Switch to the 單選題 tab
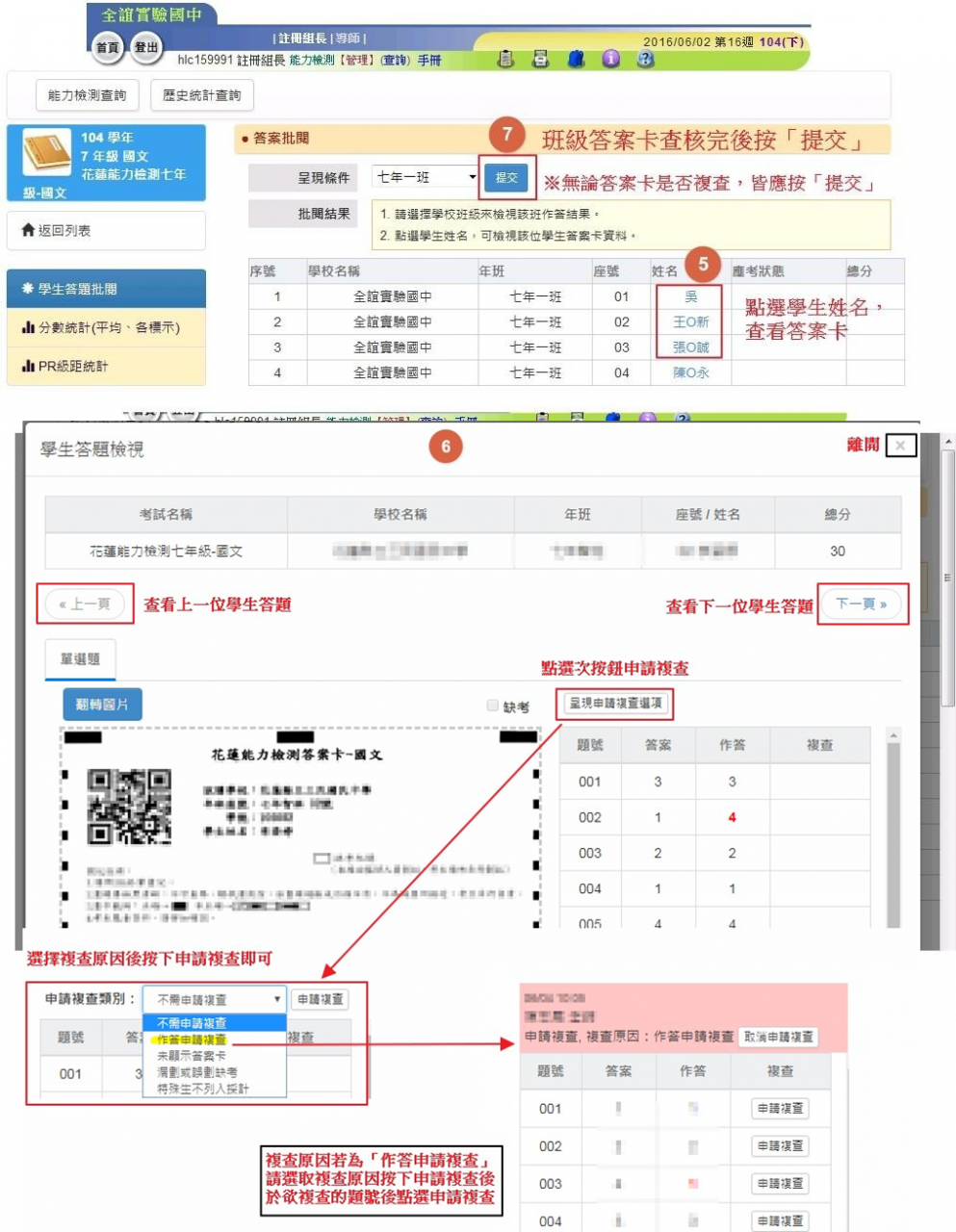956x1232 pixels. pyautogui.click(x=80, y=659)
